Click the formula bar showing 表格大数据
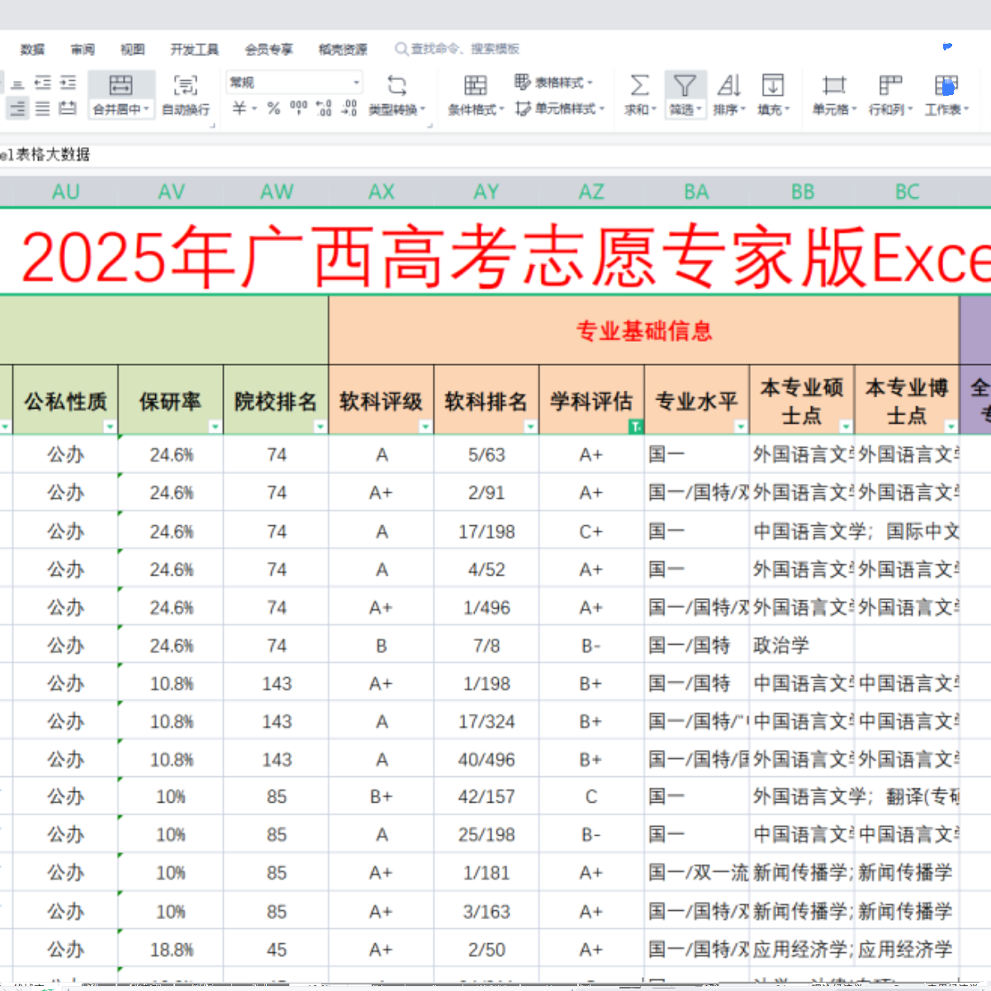 (496, 154)
